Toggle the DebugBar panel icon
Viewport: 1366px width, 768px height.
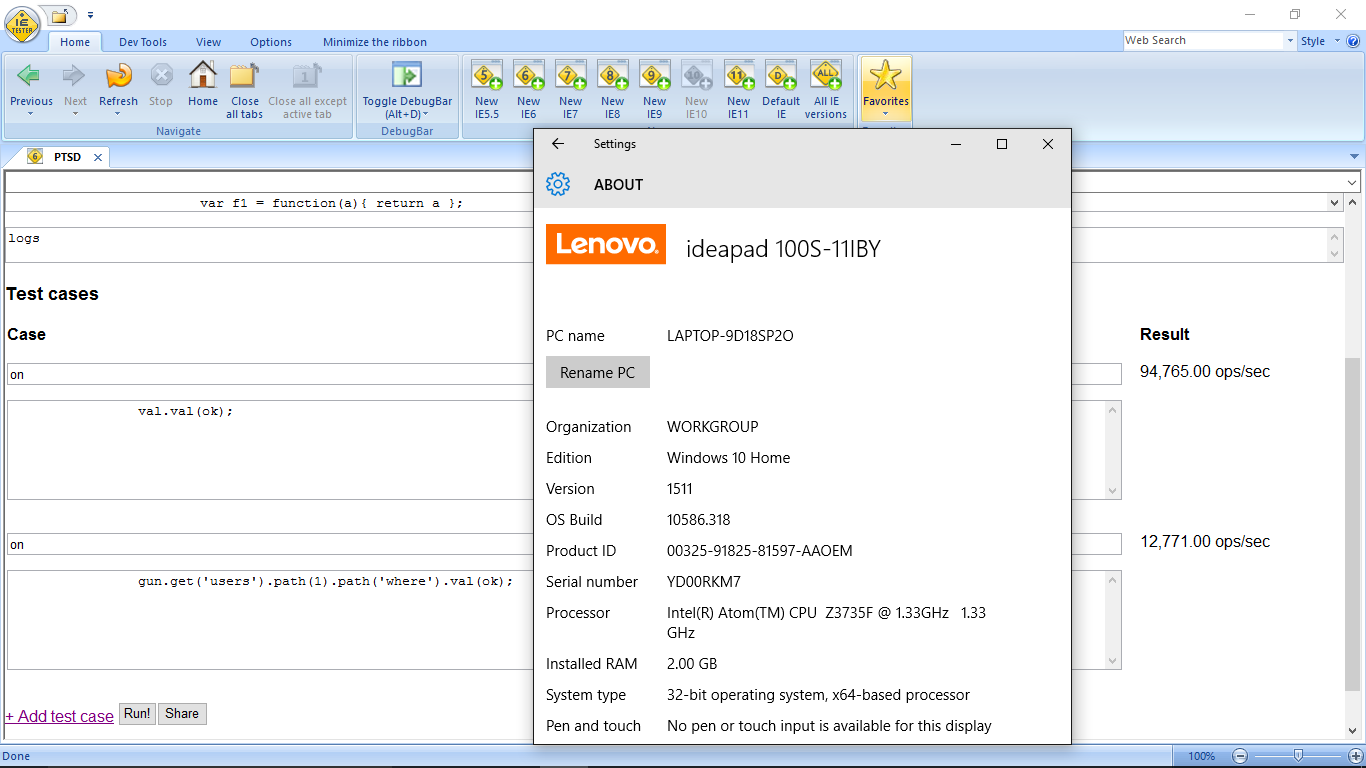click(407, 75)
